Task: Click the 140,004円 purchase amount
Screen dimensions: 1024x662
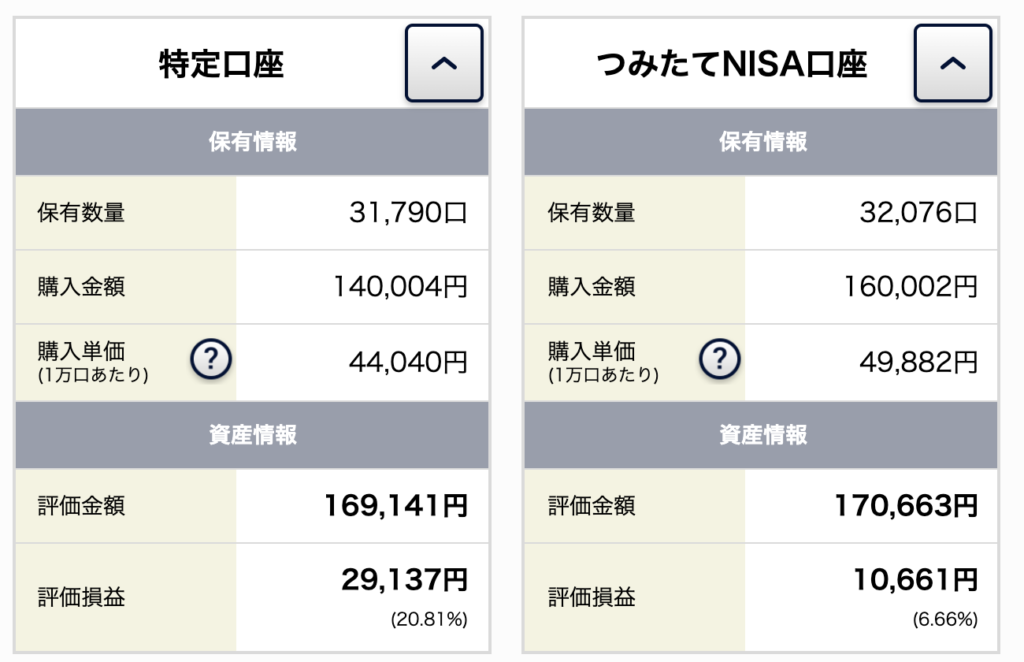Action: tap(400, 287)
